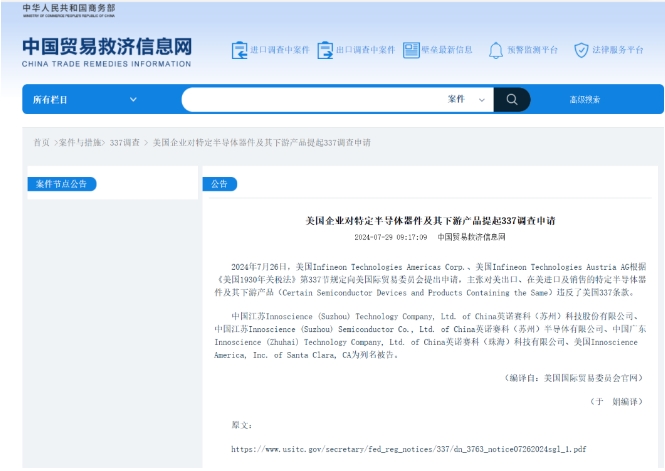Click the article headline 美国企业对特定半导体器件
The image size is (665, 471).
pos(430,221)
